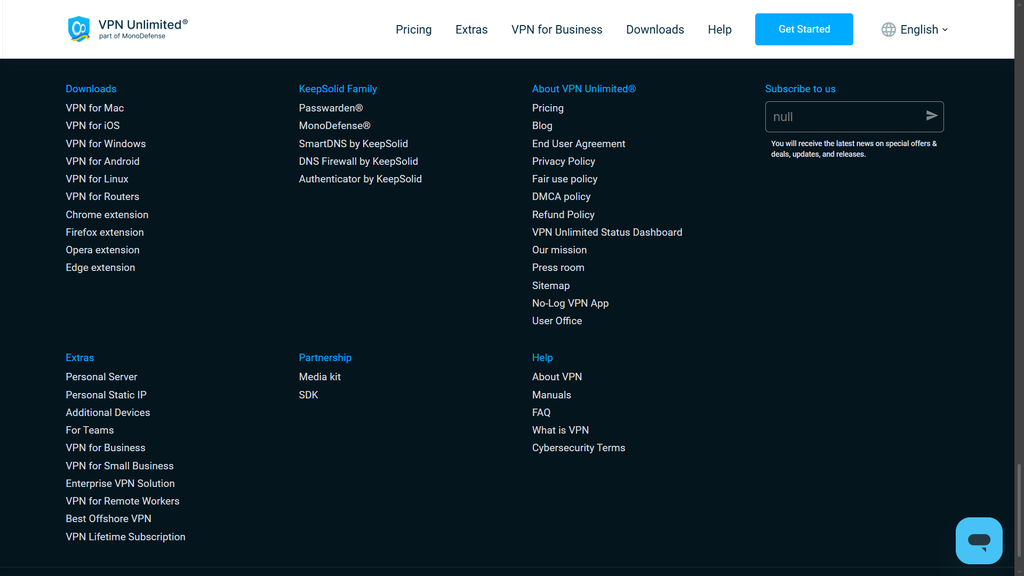
Task: Open Best Offshore VPN link
Action: [x=108, y=519]
